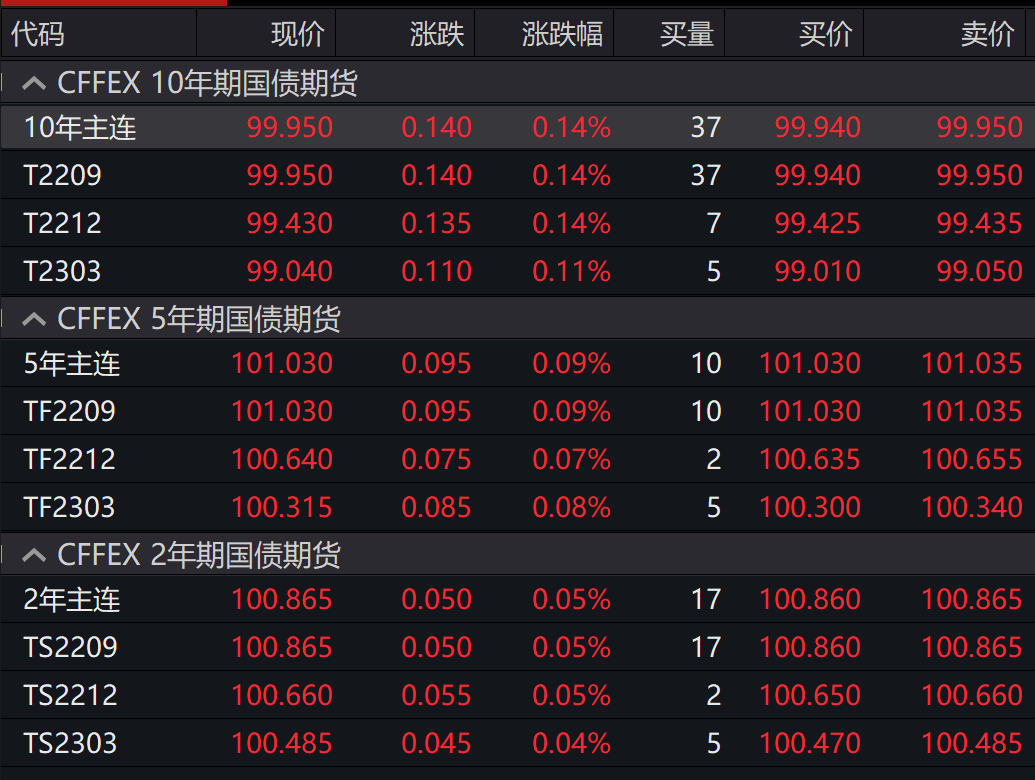Select the 2年主连 contract row

coord(72,600)
